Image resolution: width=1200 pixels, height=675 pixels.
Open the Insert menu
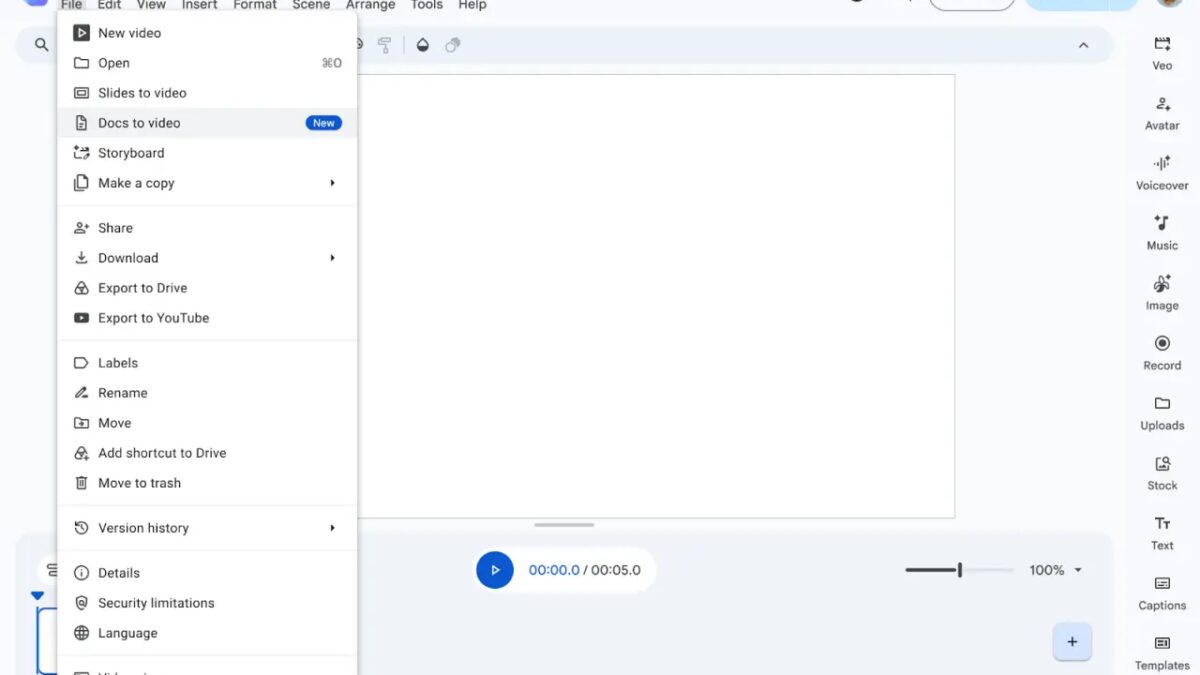pos(199,5)
